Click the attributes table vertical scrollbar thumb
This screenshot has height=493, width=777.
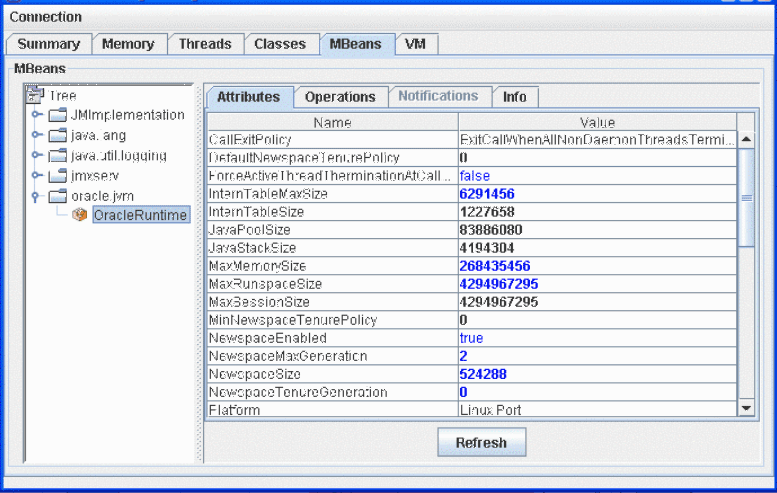click(746, 198)
